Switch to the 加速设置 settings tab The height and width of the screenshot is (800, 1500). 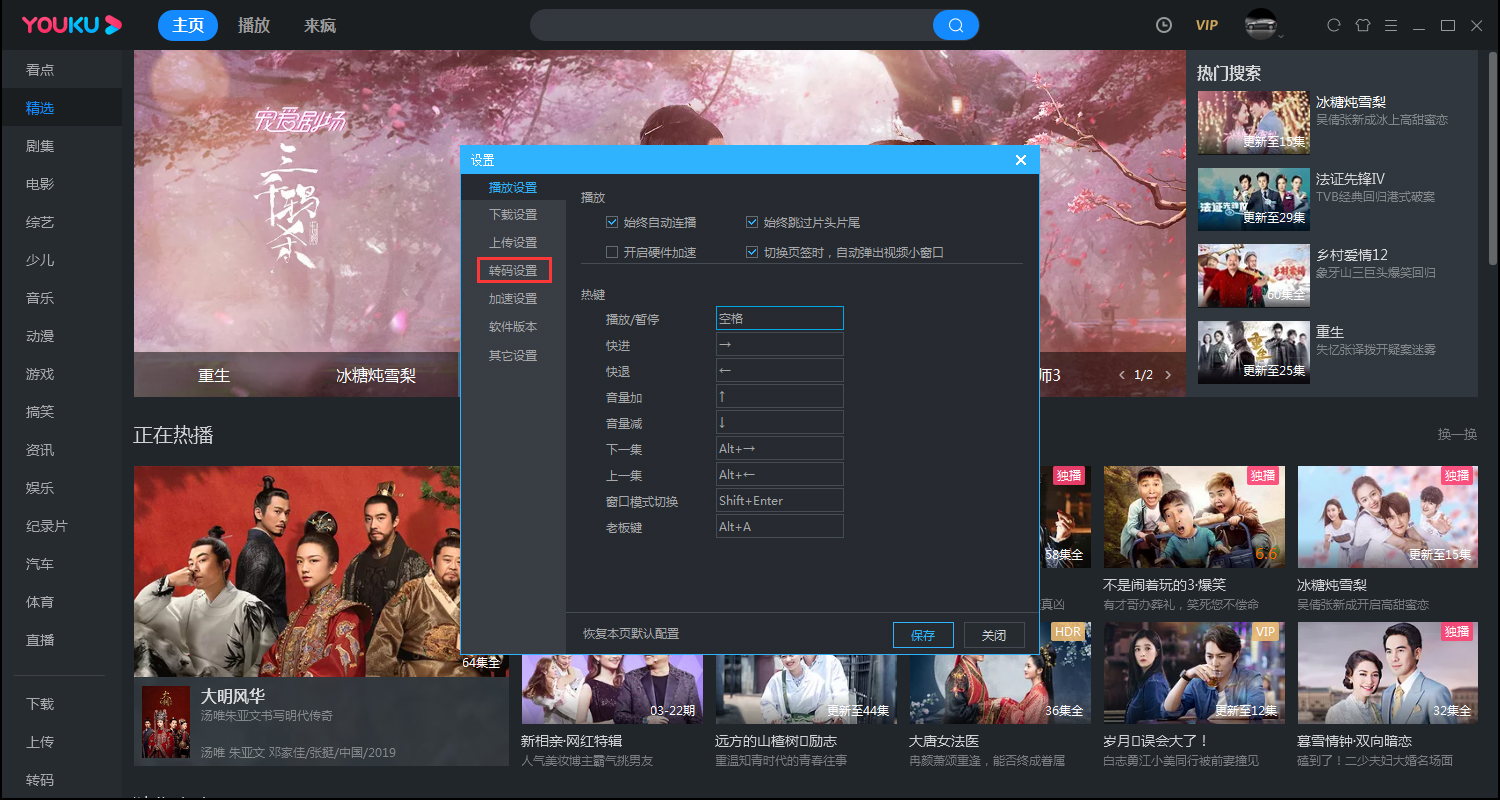click(513, 297)
